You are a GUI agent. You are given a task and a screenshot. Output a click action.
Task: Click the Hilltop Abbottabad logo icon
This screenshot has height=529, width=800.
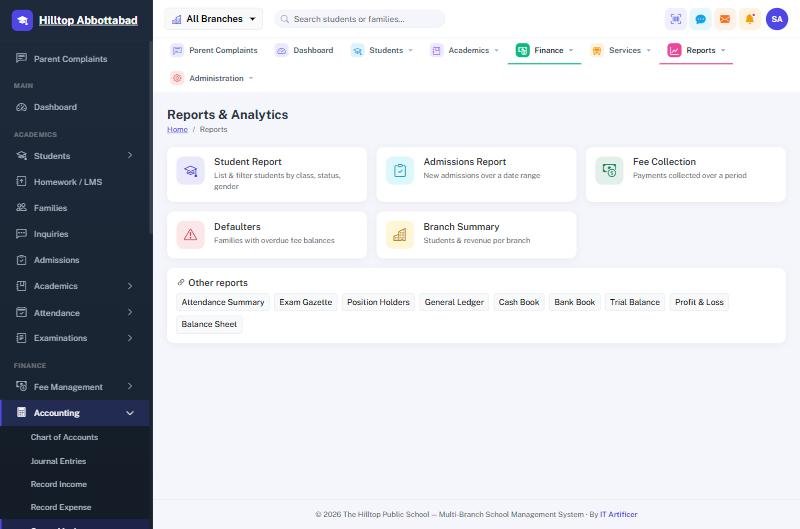pyautogui.click(x=22, y=20)
